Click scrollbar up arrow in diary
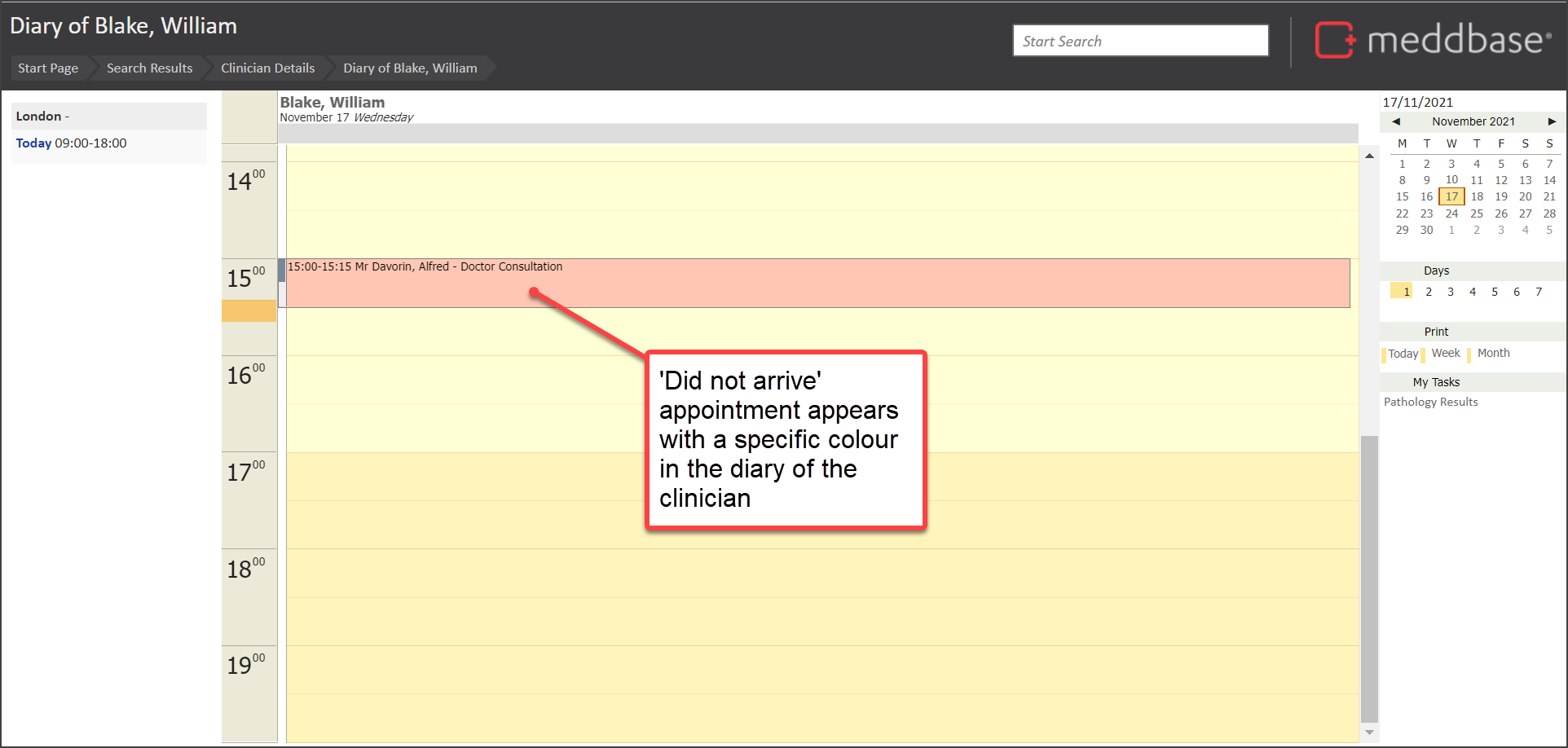 point(1369,156)
